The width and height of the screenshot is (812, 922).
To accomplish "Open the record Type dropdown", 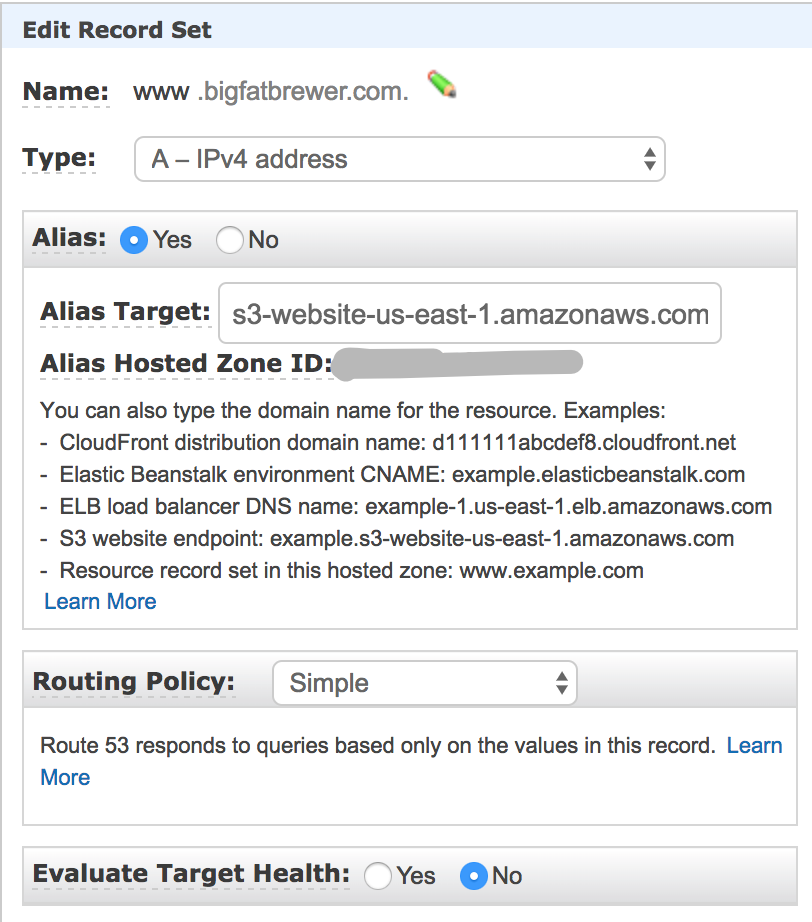I will coord(399,159).
